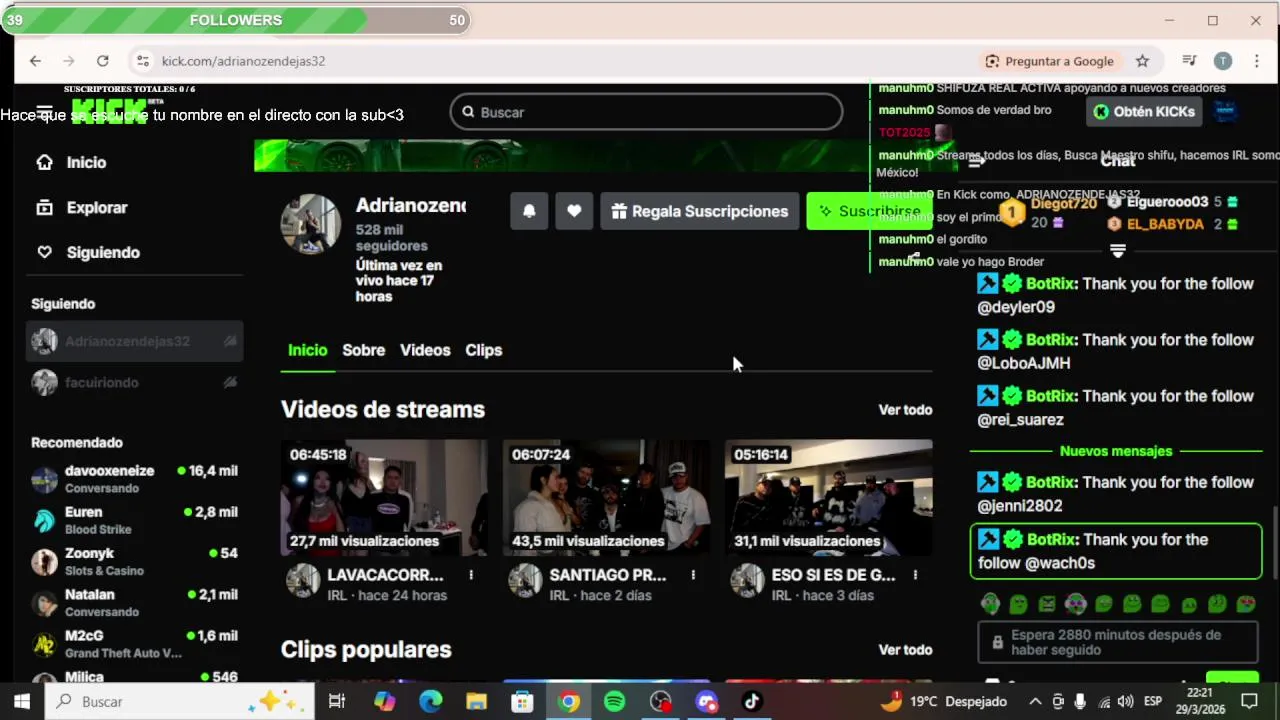The image size is (1280, 720).
Task: Open the LAVACACORR stream video thumbnail
Action: [384, 497]
